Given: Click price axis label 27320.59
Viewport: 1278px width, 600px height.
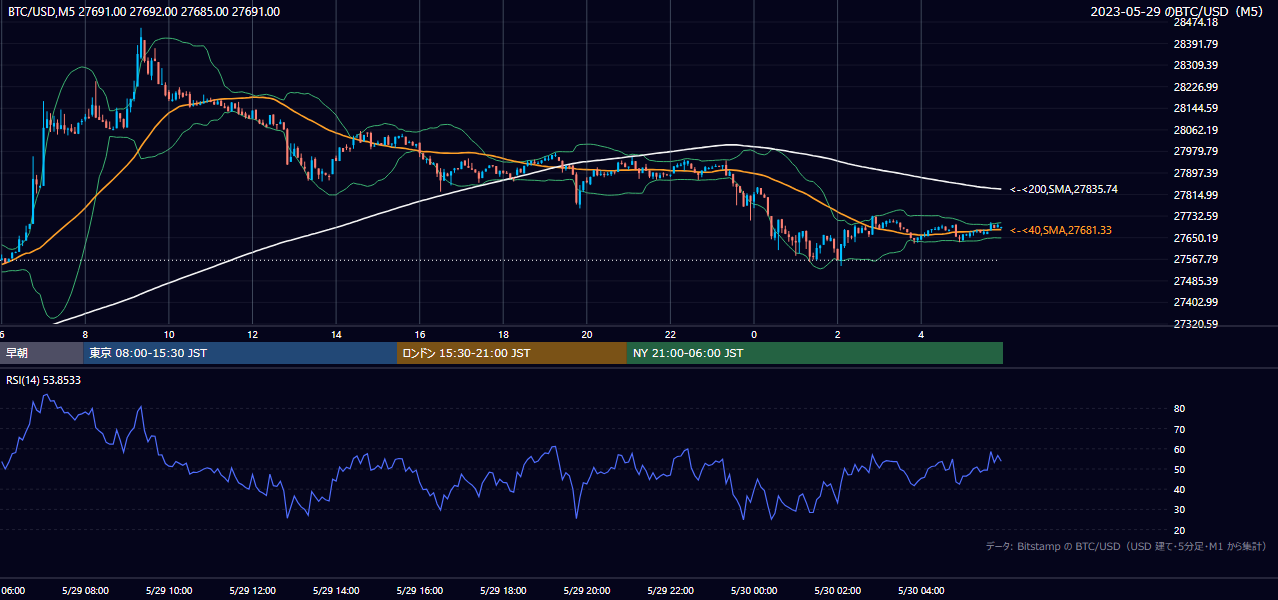Looking at the screenshot, I should 1195,324.
